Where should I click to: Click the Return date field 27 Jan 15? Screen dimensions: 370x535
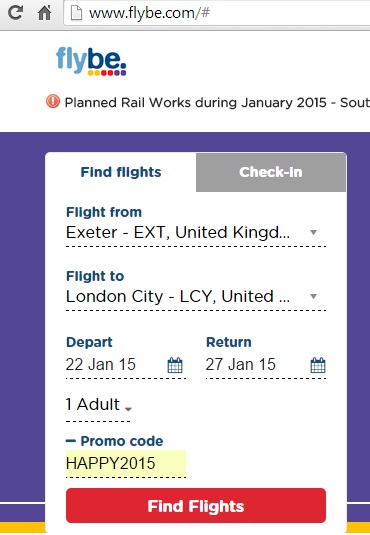click(x=266, y=364)
